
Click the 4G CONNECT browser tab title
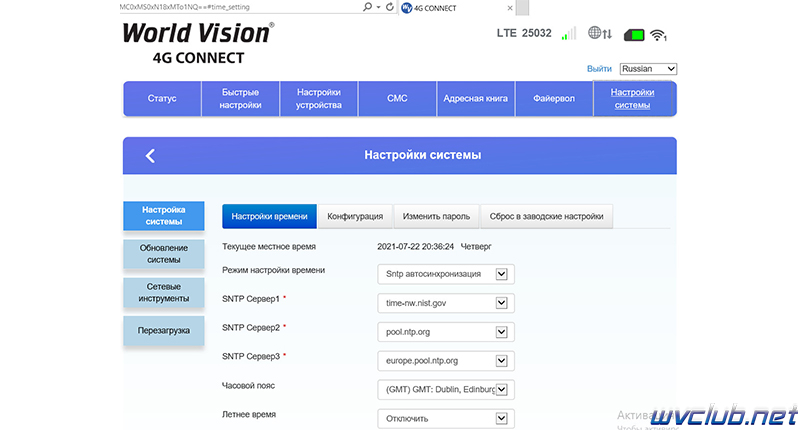tap(435, 8)
